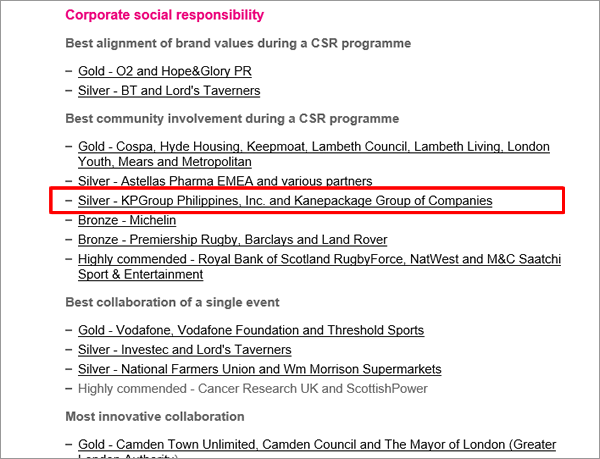Viewport: 600px width, 459px height.
Task: Select Highly commended - Cancer Research UK text
Action: tap(253, 389)
